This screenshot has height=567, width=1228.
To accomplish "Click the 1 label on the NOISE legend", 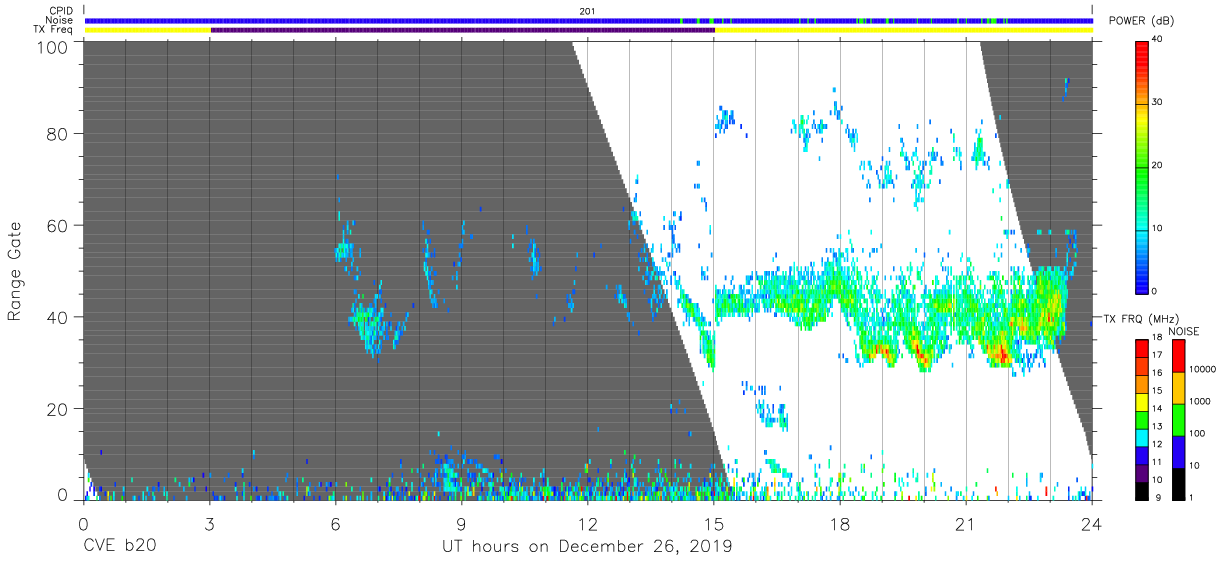I will pyautogui.click(x=1191, y=497).
